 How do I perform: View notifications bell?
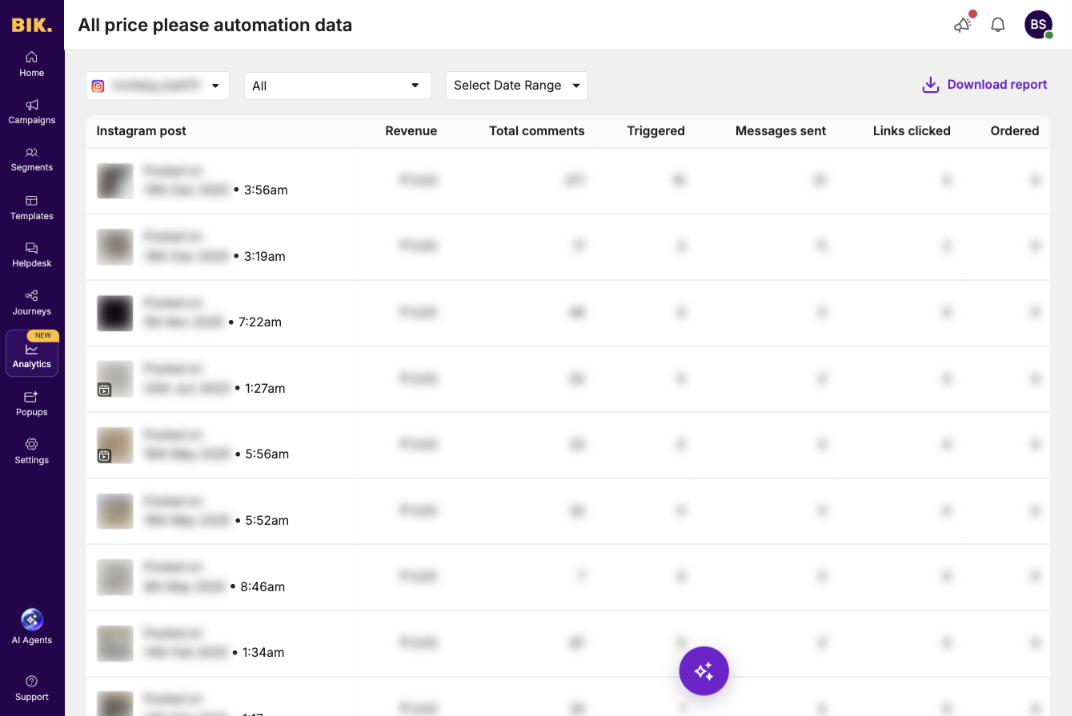click(x=998, y=25)
